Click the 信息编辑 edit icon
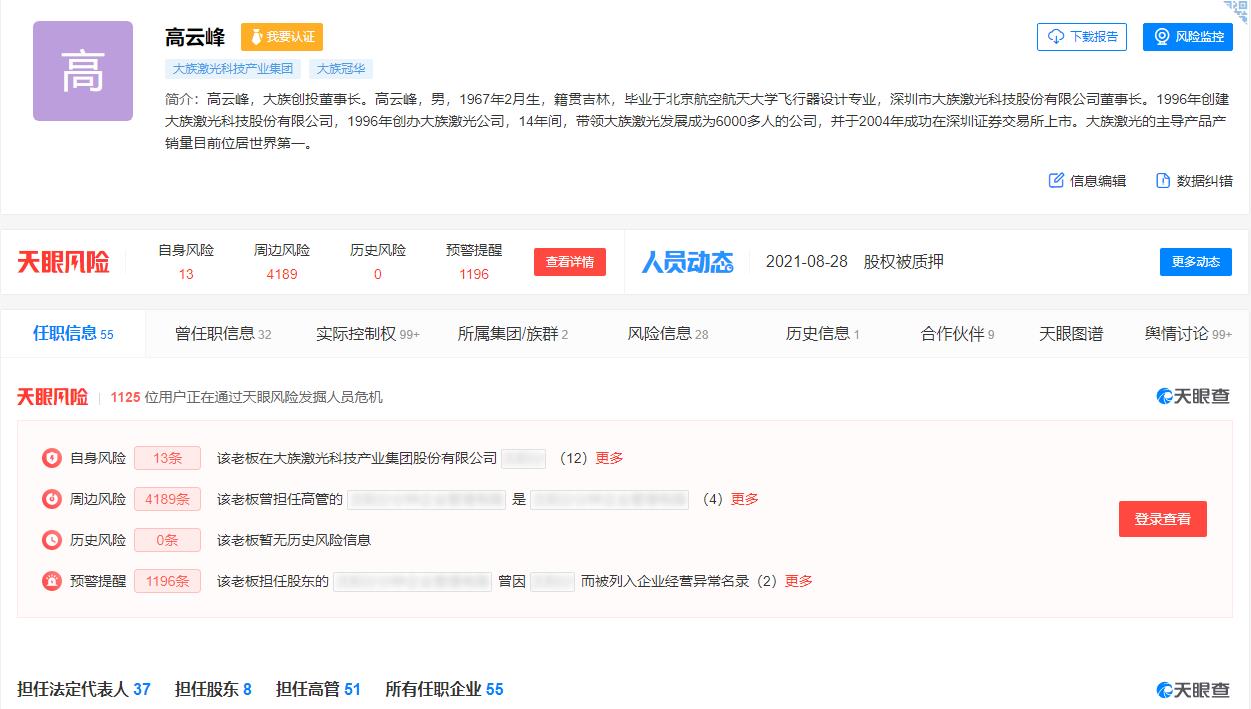Image resolution: width=1251 pixels, height=709 pixels. (x=1056, y=180)
